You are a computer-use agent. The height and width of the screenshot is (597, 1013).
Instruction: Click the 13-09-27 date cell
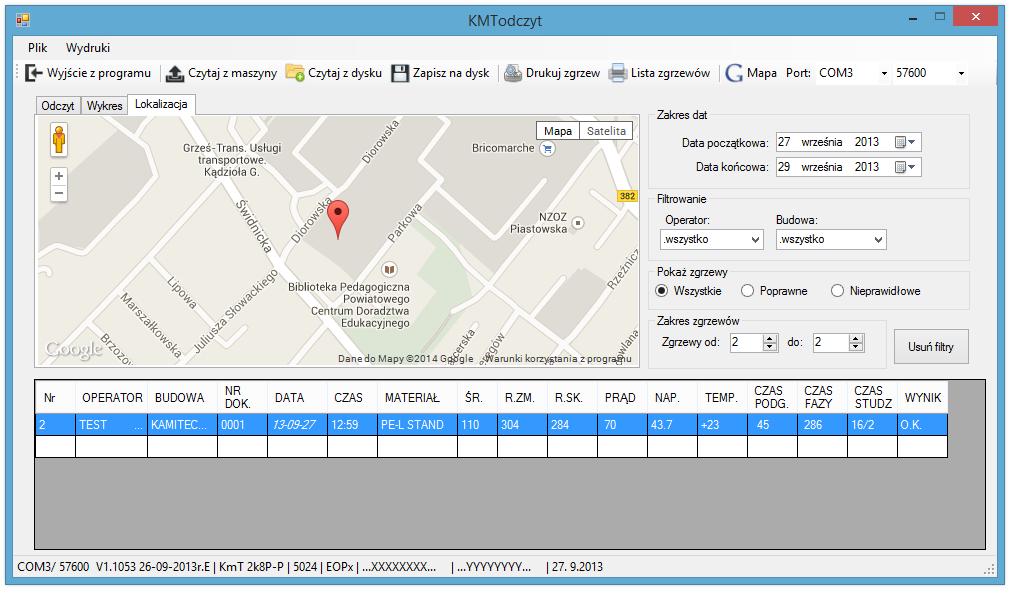(x=297, y=425)
